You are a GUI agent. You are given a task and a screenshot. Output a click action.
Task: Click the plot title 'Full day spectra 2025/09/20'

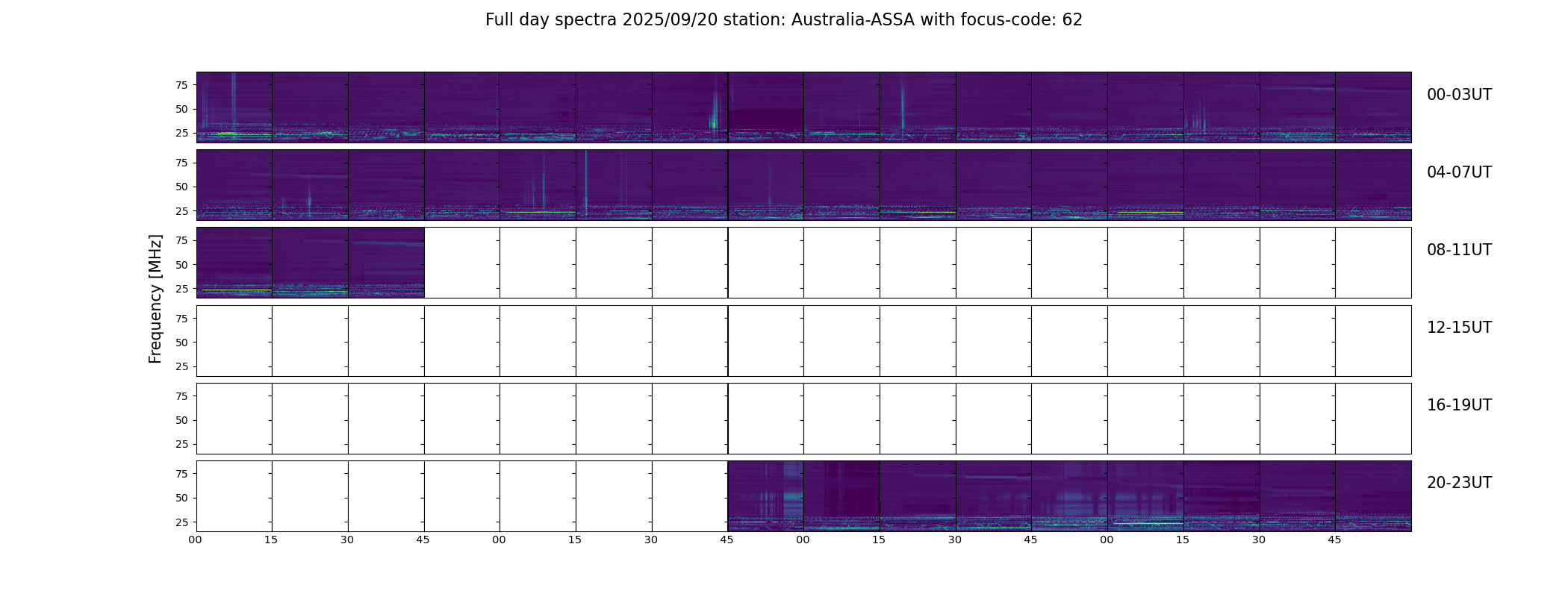783,20
